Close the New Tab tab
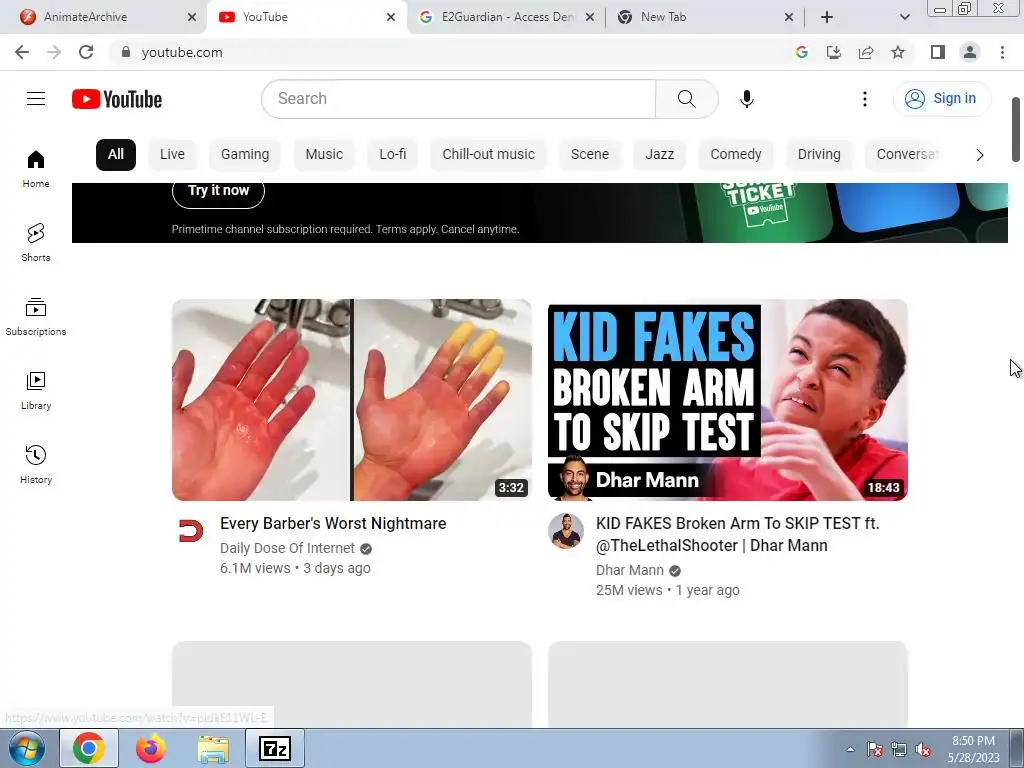 coord(789,17)
